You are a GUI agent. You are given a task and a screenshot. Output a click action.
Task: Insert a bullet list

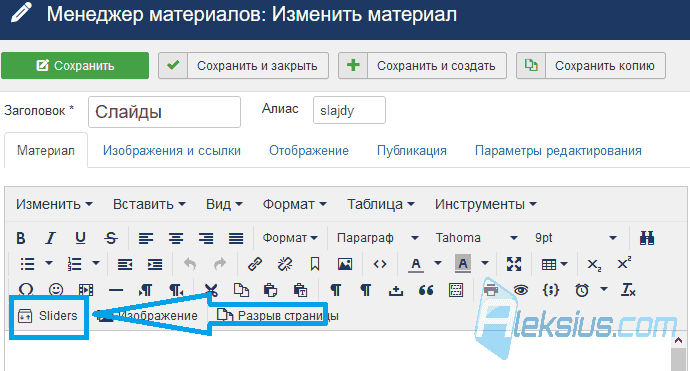[27, 264]
